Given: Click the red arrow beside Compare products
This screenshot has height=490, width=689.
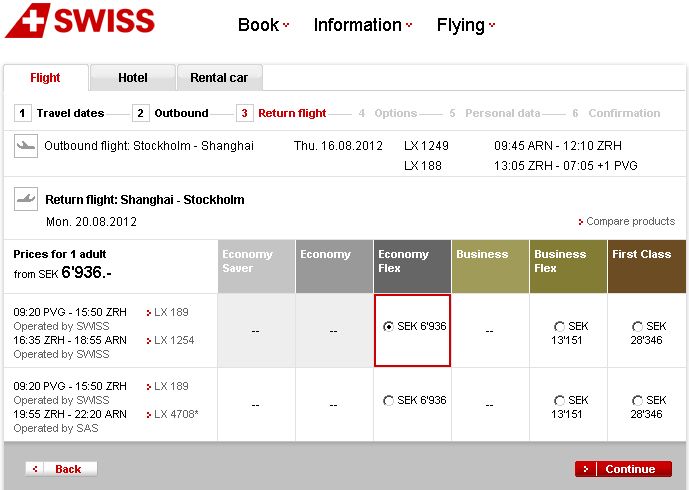Looking at the screenshot, I should (x=580, y=222).
